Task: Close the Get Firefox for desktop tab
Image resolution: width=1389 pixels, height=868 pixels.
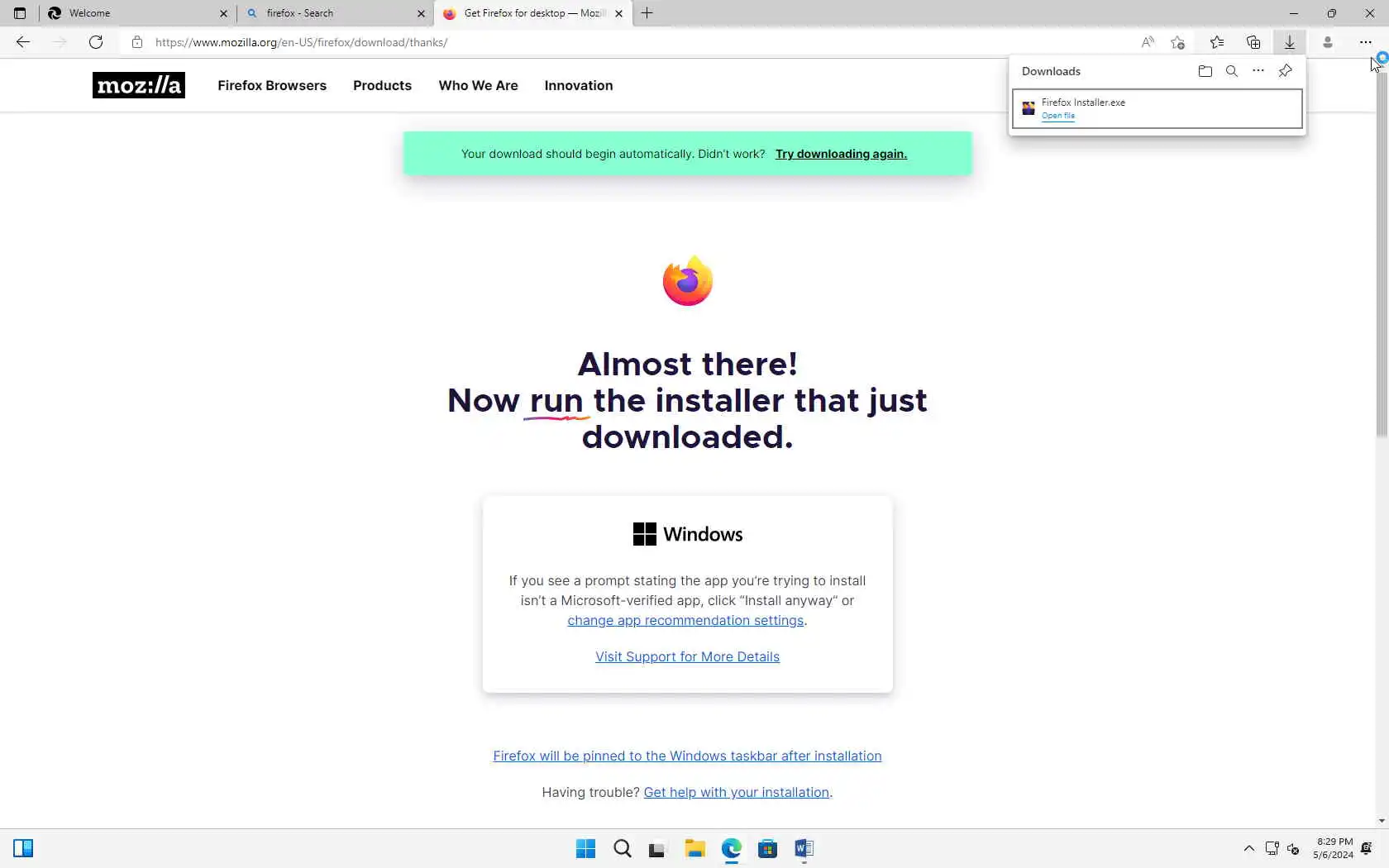Action: coord(618,13)
